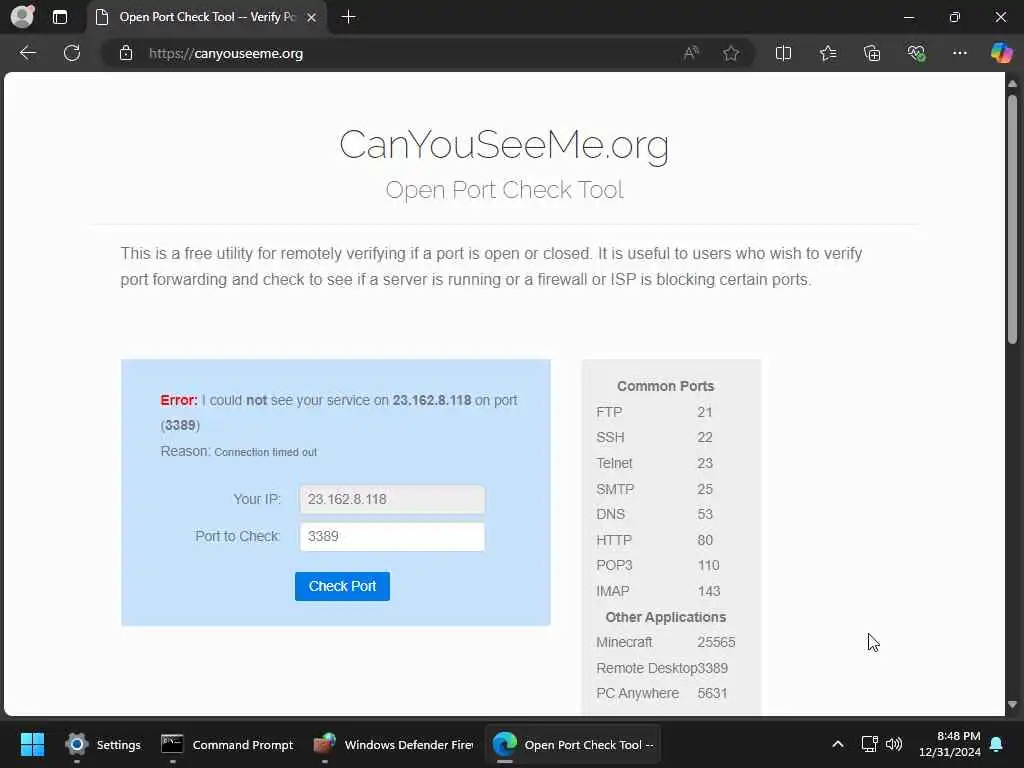Show hidden system tray icons
Screen dimensions: 1024x768
[x=838, y=744]
